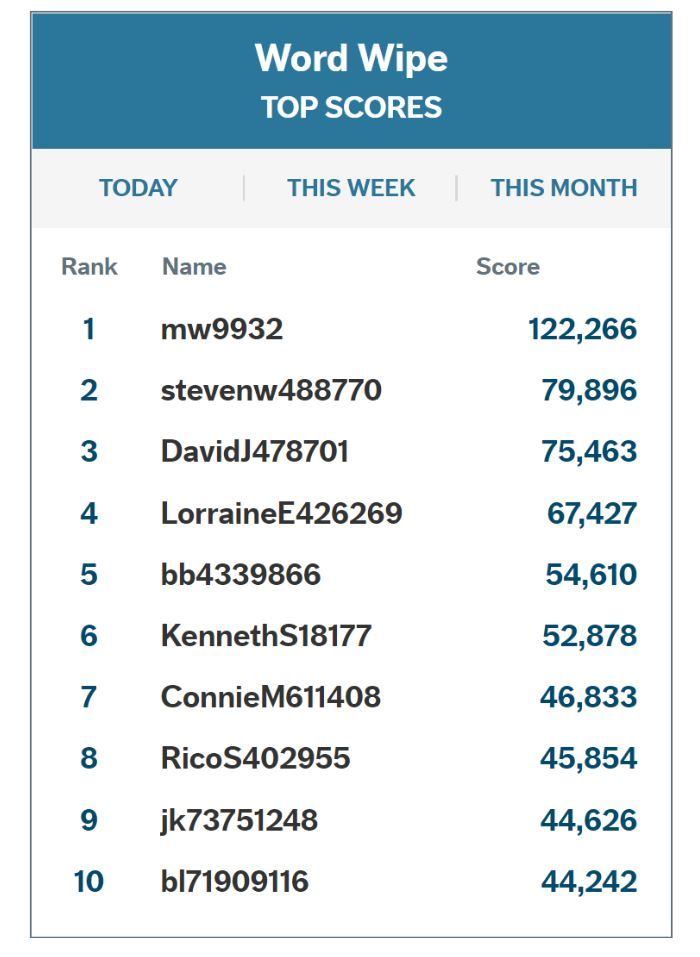
Task: Click the TOP SCORES subtitle
Action: tap(351, 108)
